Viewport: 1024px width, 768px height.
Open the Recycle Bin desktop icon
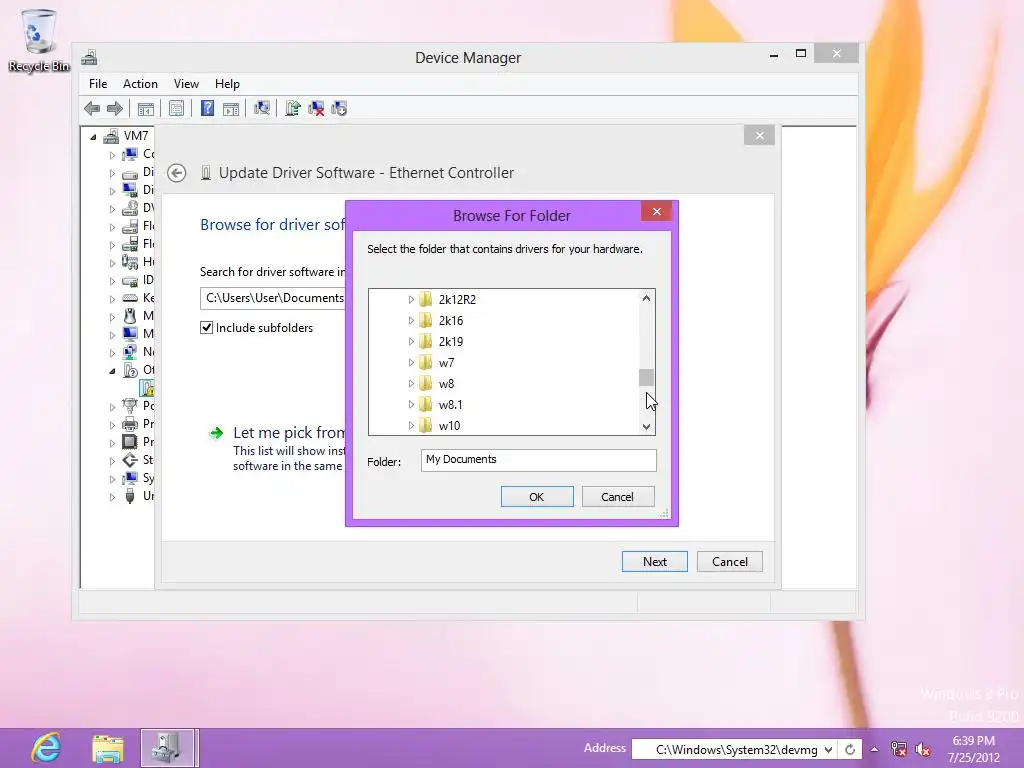coord(39,39)
